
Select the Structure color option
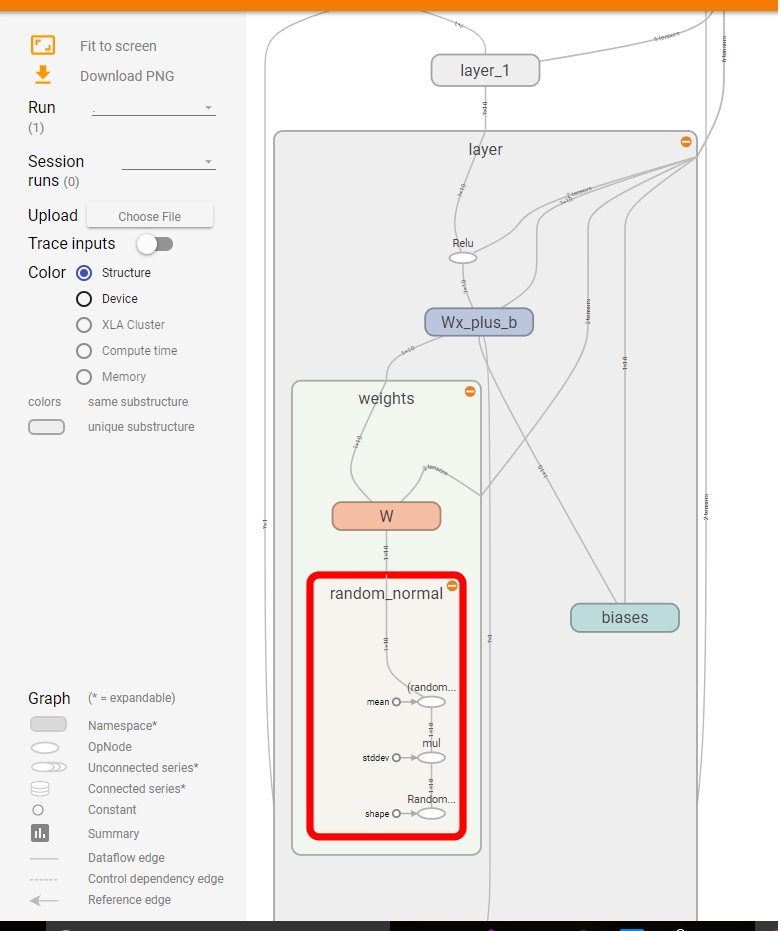[84, 273]
